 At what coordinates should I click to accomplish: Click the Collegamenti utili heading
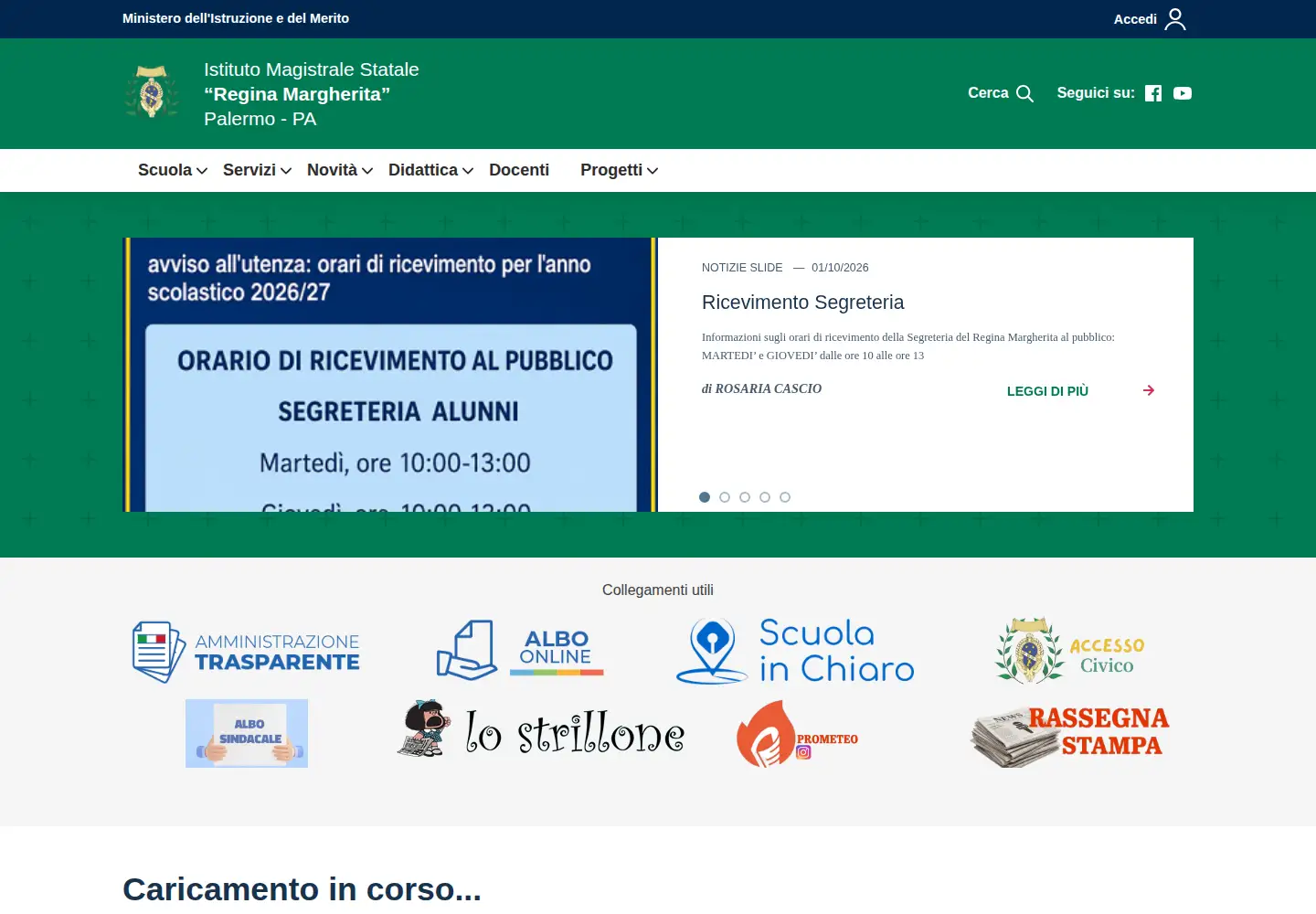tap(658, 590)
